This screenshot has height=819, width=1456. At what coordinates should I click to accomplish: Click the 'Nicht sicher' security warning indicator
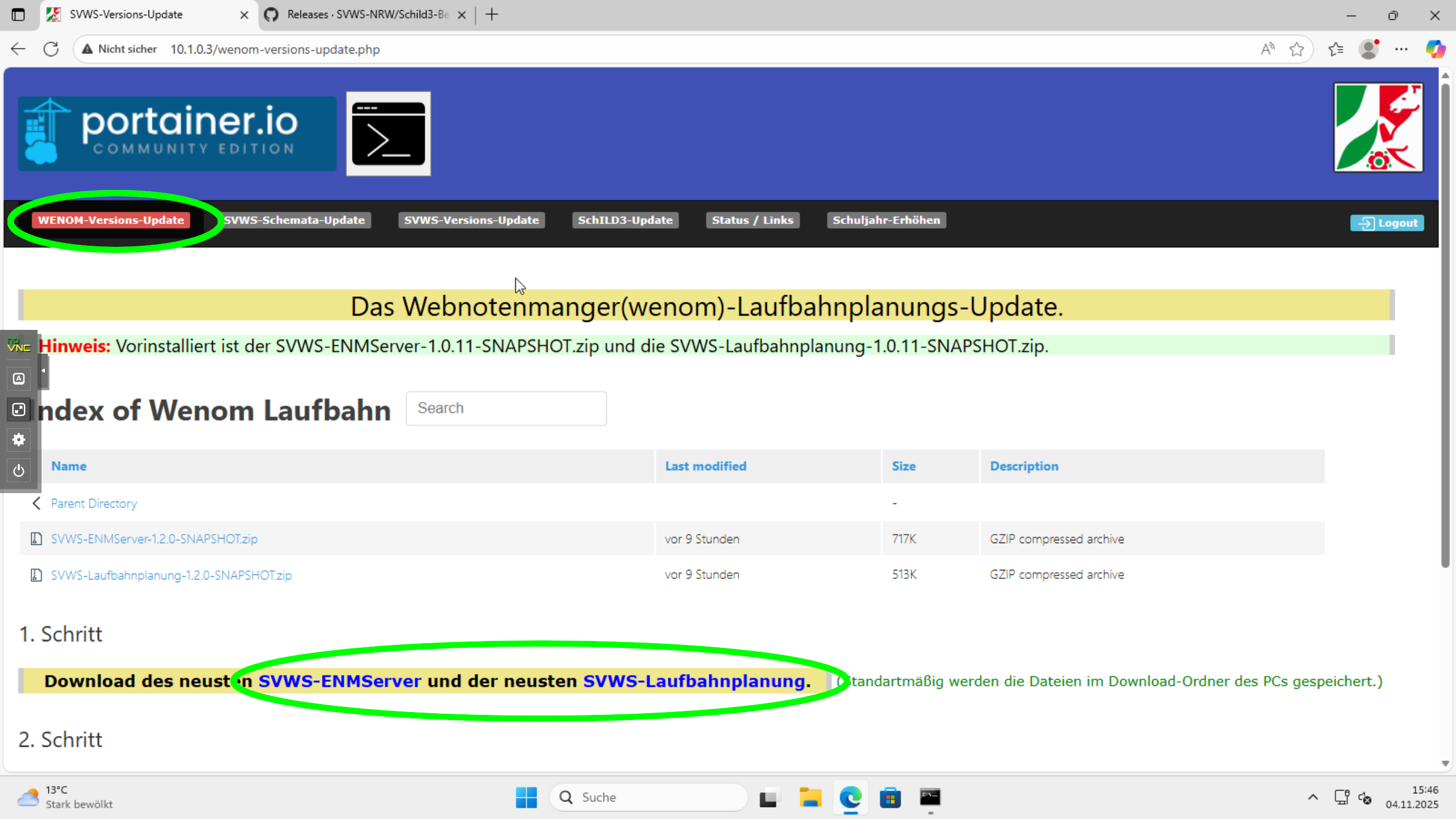[x=119, y=49]
